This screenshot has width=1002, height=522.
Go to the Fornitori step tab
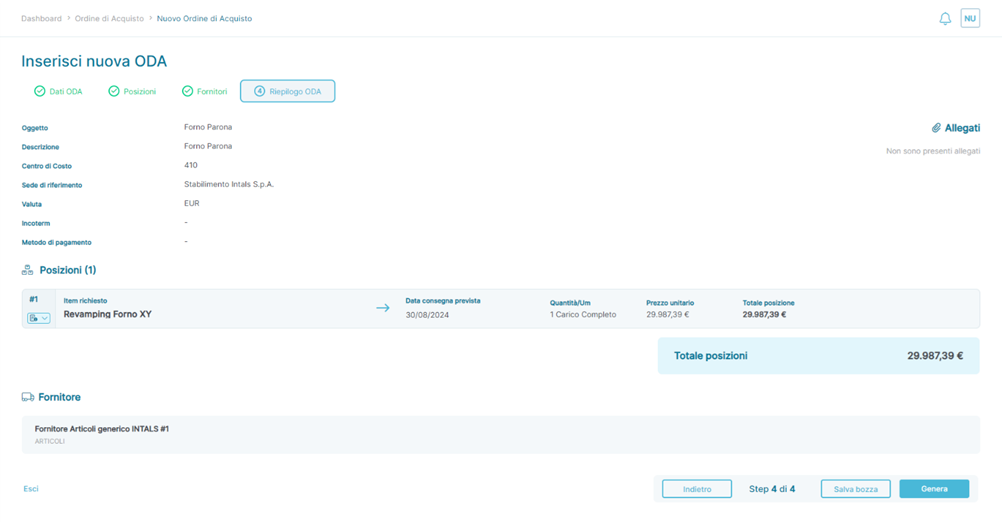204,91
